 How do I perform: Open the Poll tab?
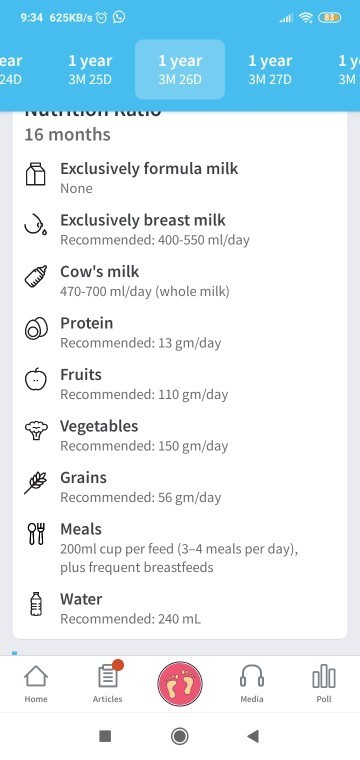click(x=324, y=684)
